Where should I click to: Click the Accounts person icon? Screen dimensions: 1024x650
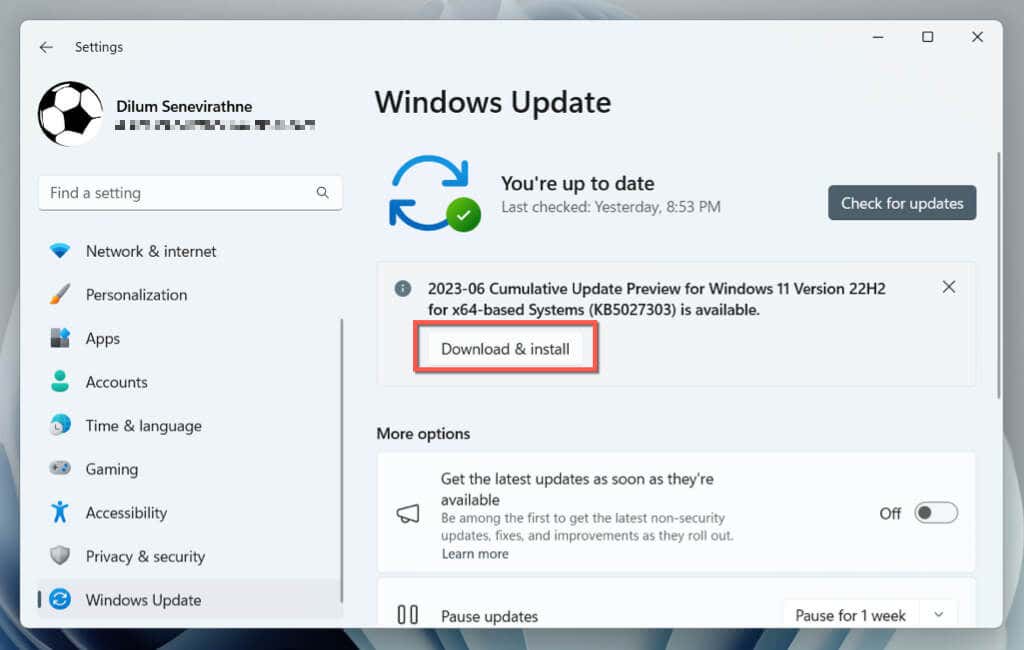tap(60, 382)
